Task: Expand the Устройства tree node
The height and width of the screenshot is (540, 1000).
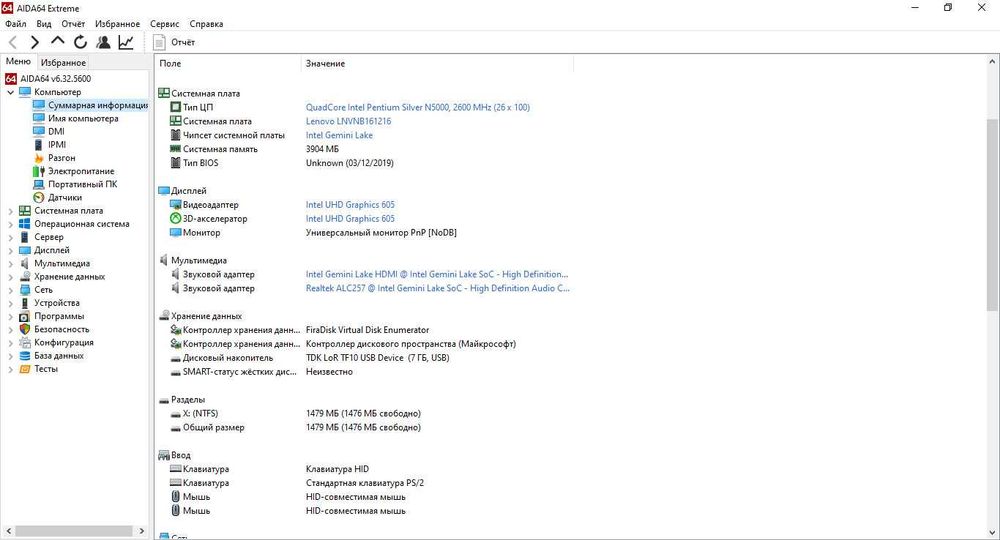Action: click(x=10, y=303)
